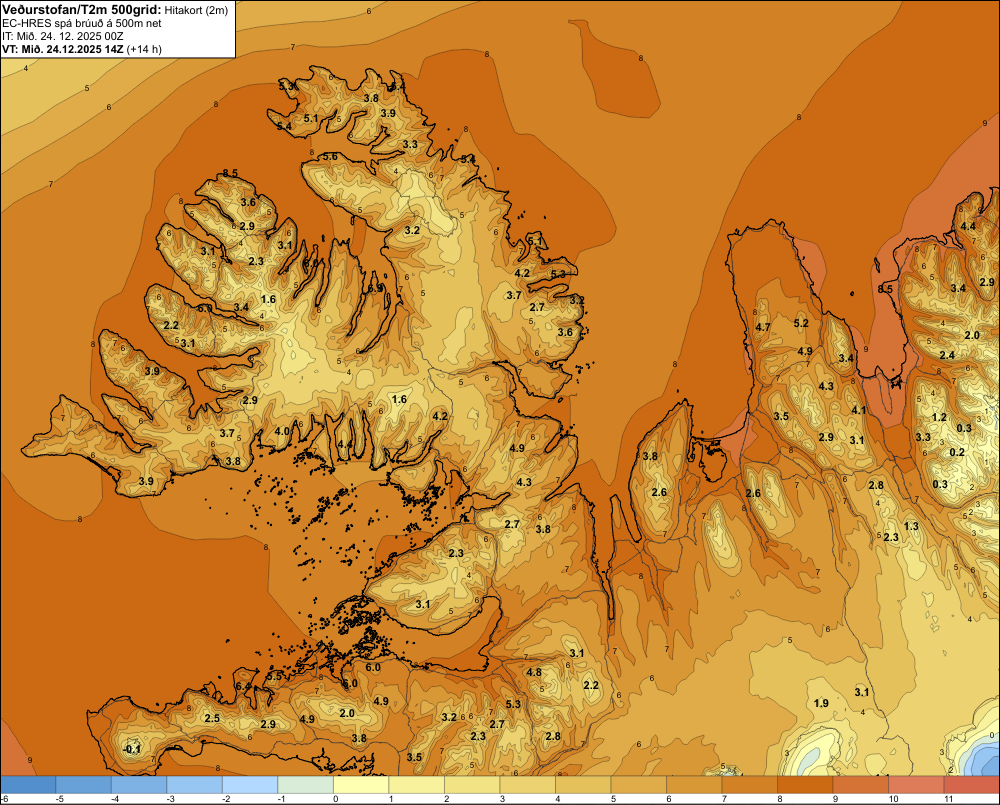This screenshot has height=805, width=1000.
Task: Click the legend tick label '10'
Action: click(x=893, y=799)
